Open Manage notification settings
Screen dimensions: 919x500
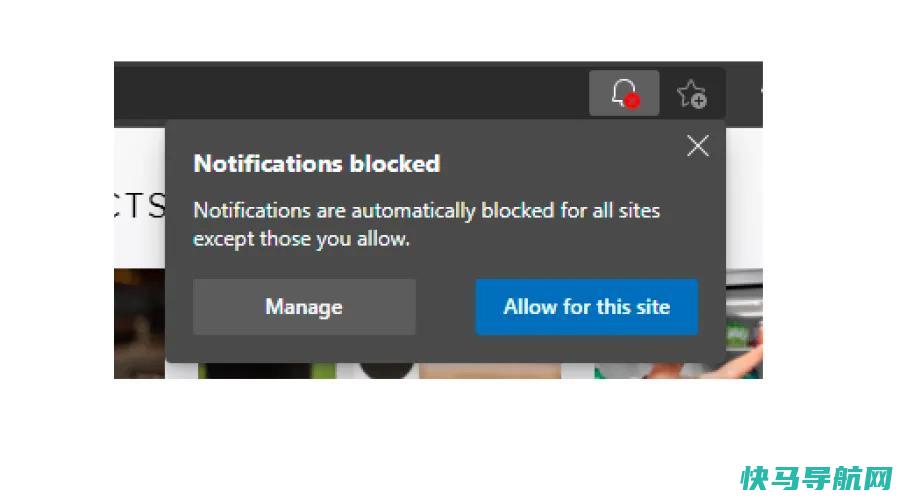(x=304, y=307)
